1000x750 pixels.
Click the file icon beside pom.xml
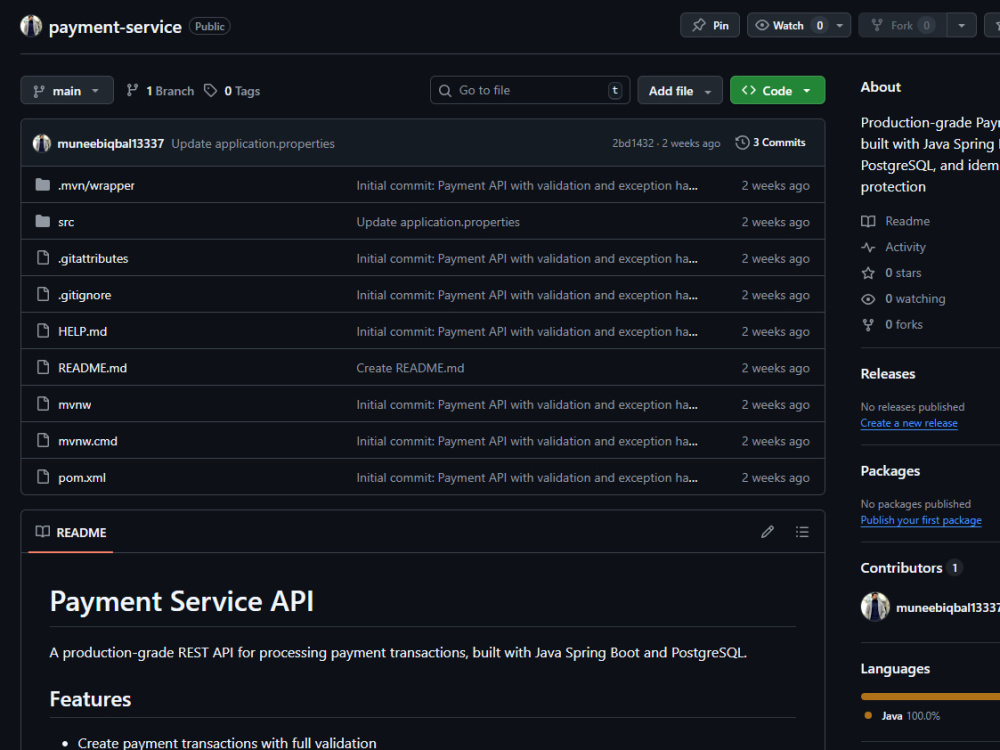(x=43, y=477)
